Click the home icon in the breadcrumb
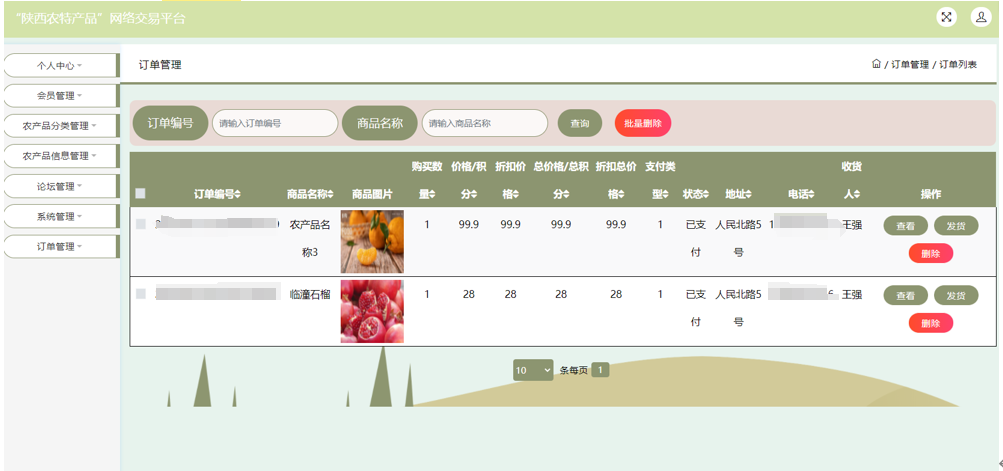Screen dimensions: 1003x471 tap(876, 64)
